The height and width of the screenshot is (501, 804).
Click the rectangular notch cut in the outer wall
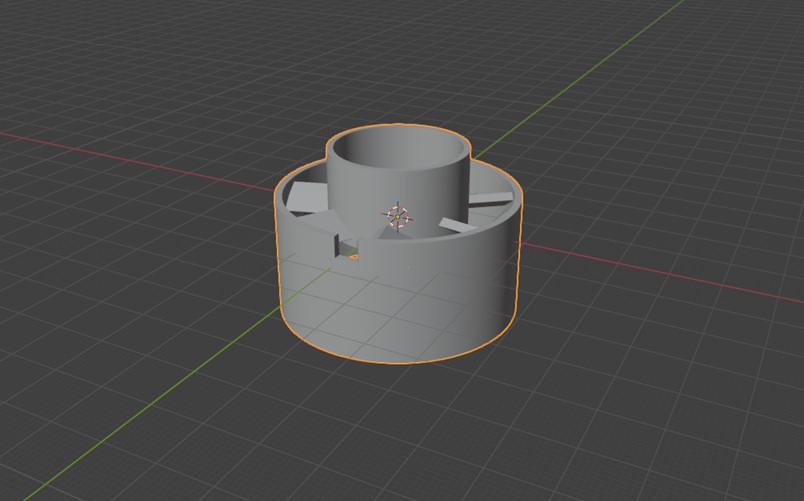(x=345, y=246)
